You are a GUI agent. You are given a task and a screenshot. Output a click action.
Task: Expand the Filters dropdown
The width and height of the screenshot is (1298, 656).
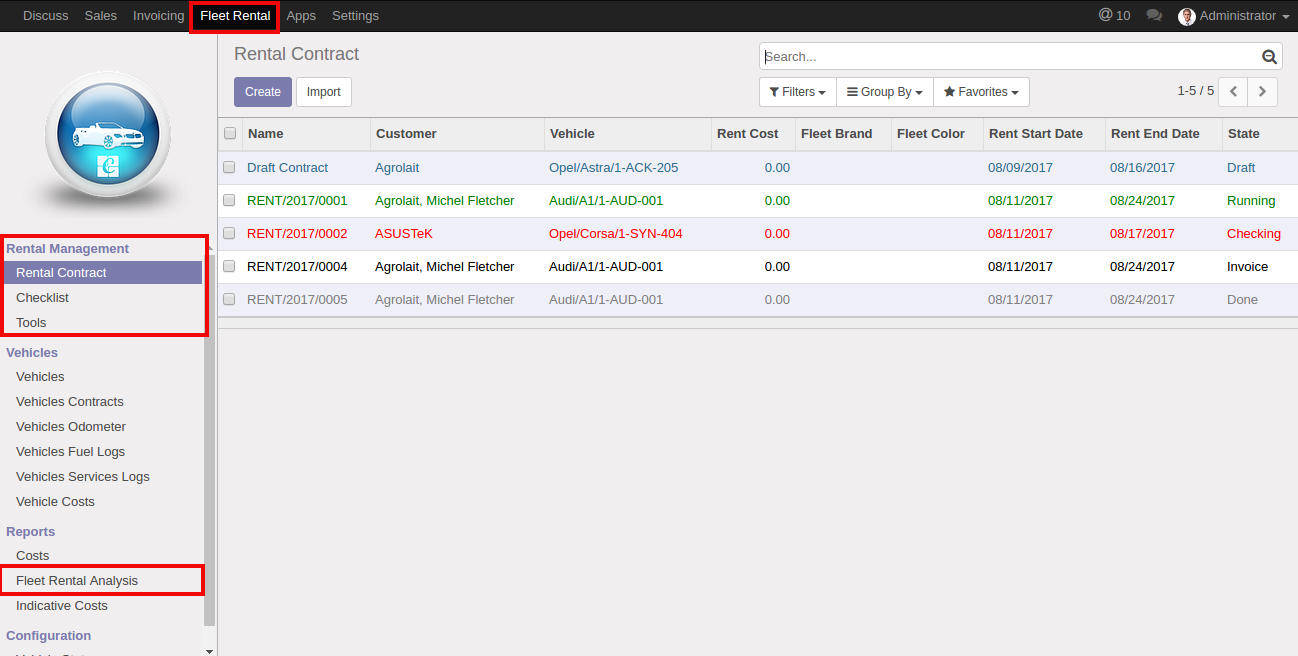(x=797, y=92)
